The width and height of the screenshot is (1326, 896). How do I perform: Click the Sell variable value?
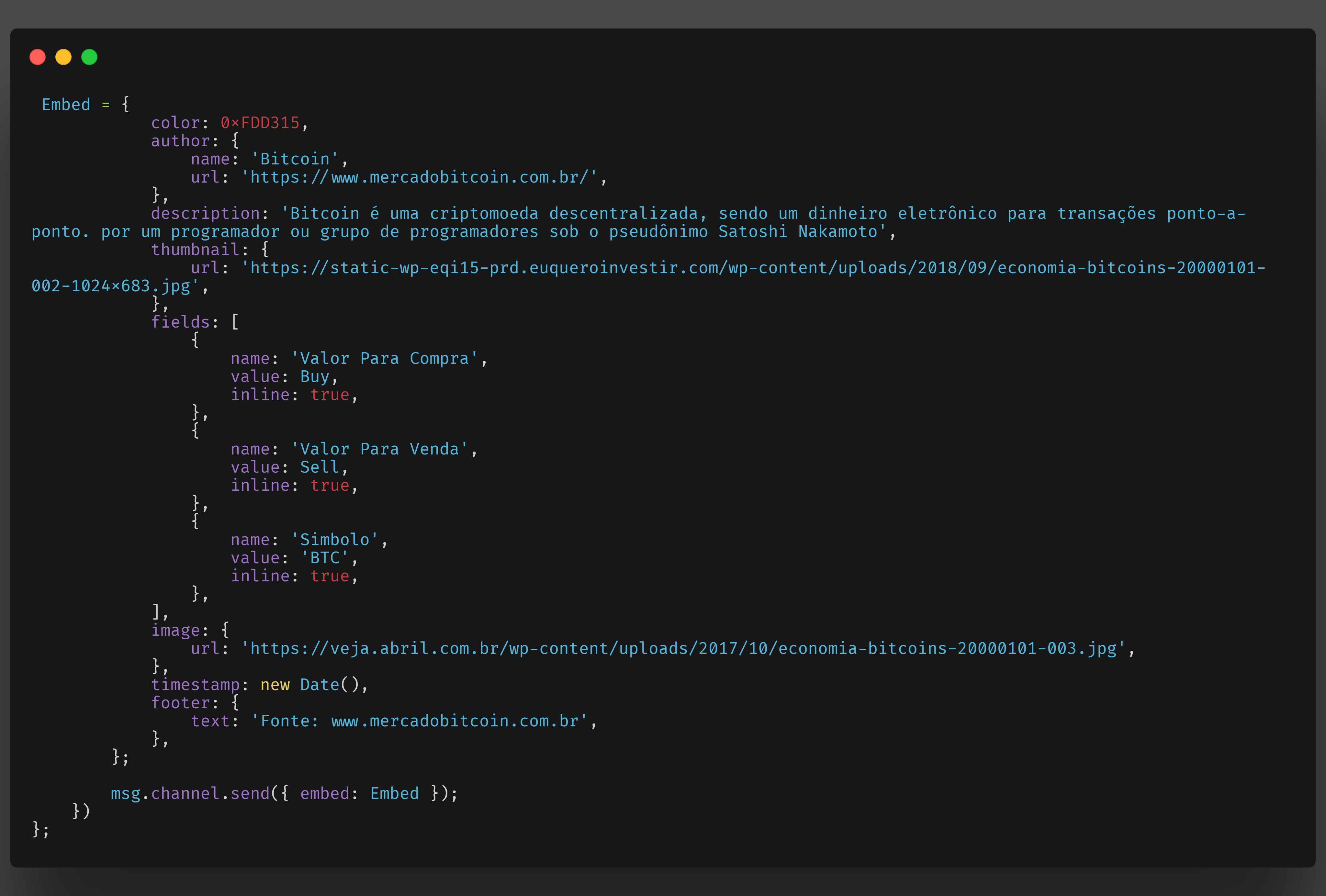pos(320,468)
